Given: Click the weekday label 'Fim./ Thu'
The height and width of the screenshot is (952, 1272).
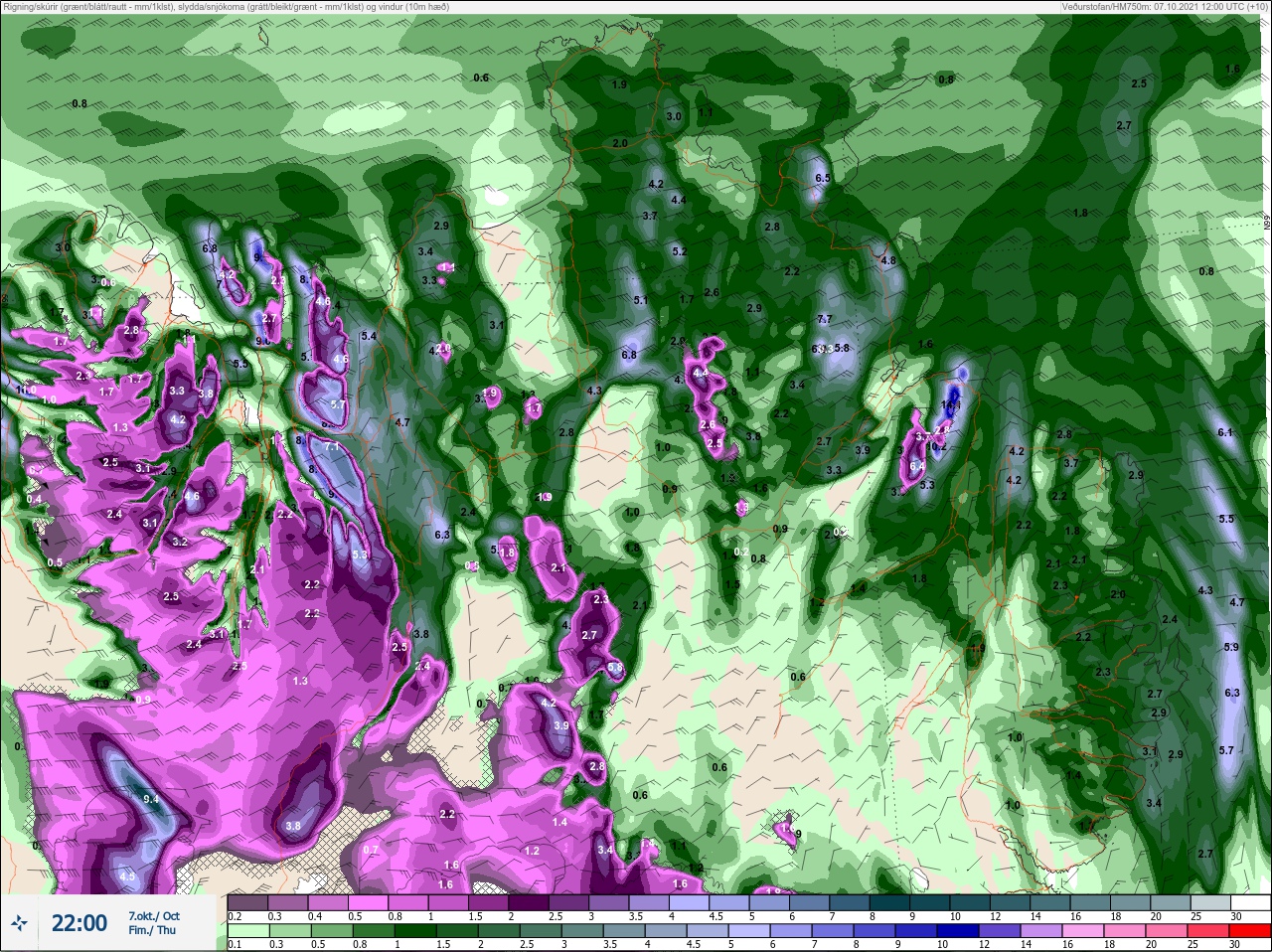Looking at the screenshot, I should [151, 930].
